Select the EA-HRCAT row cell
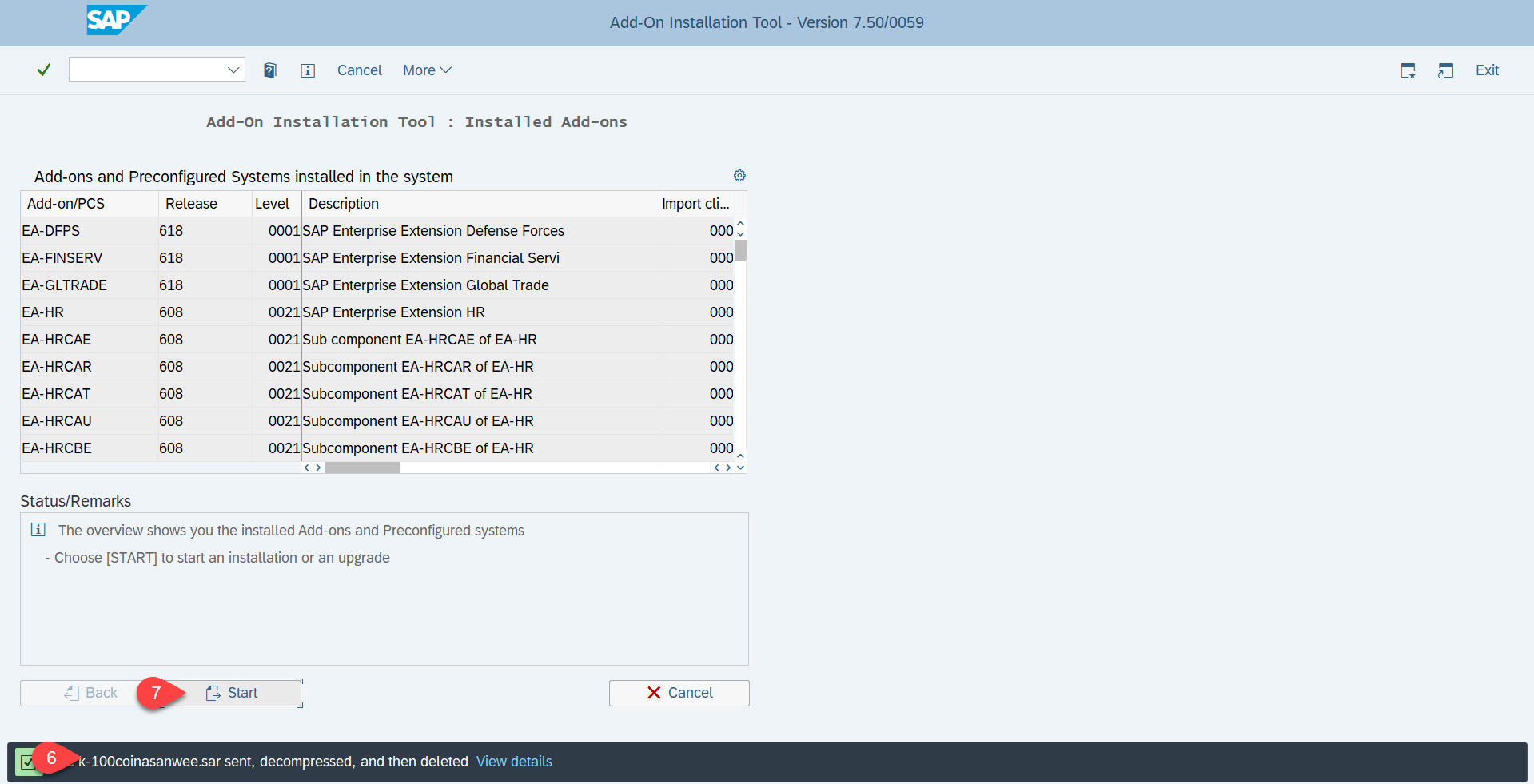 (90, 394)
